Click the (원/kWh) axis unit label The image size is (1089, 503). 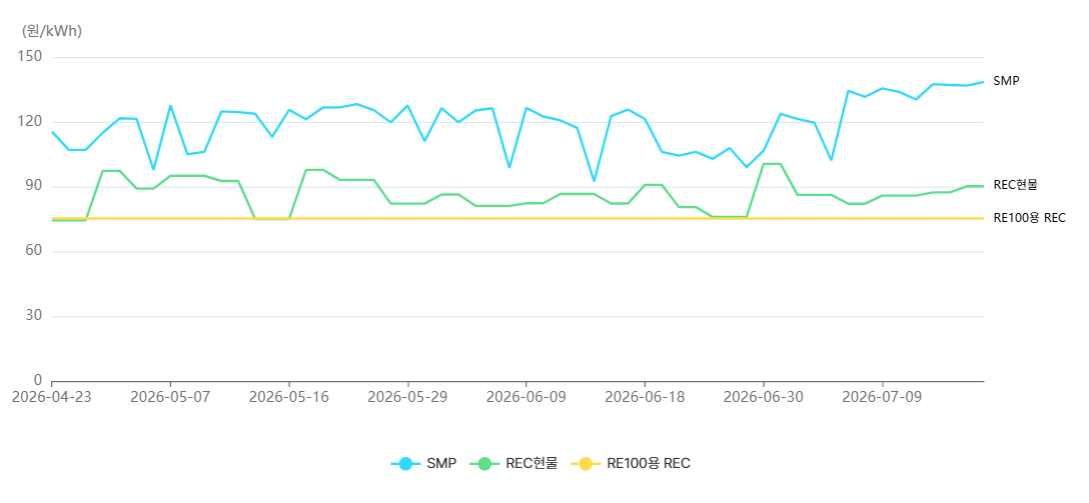coord(52,31)
